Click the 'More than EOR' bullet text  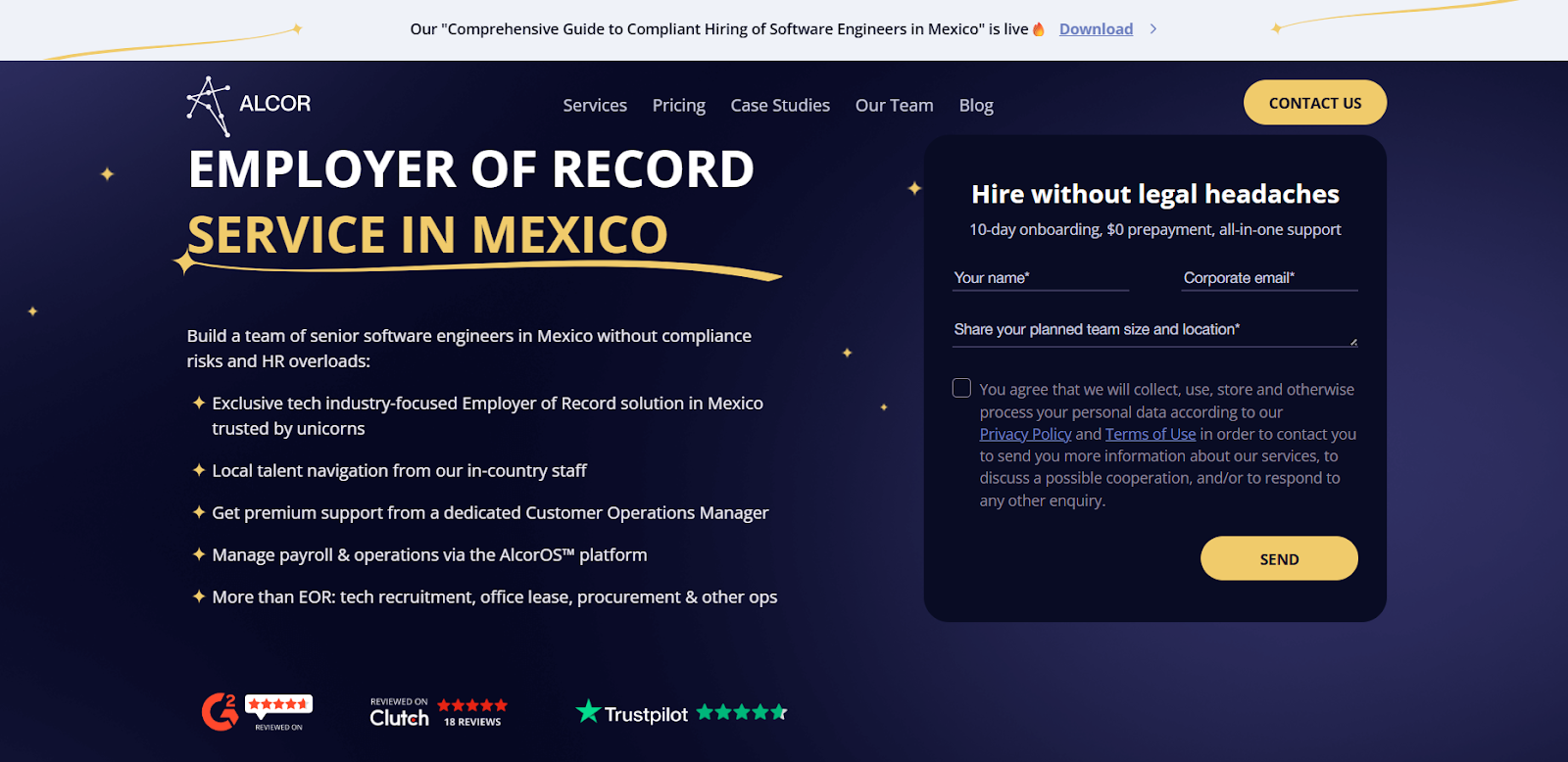pos(494,597)
